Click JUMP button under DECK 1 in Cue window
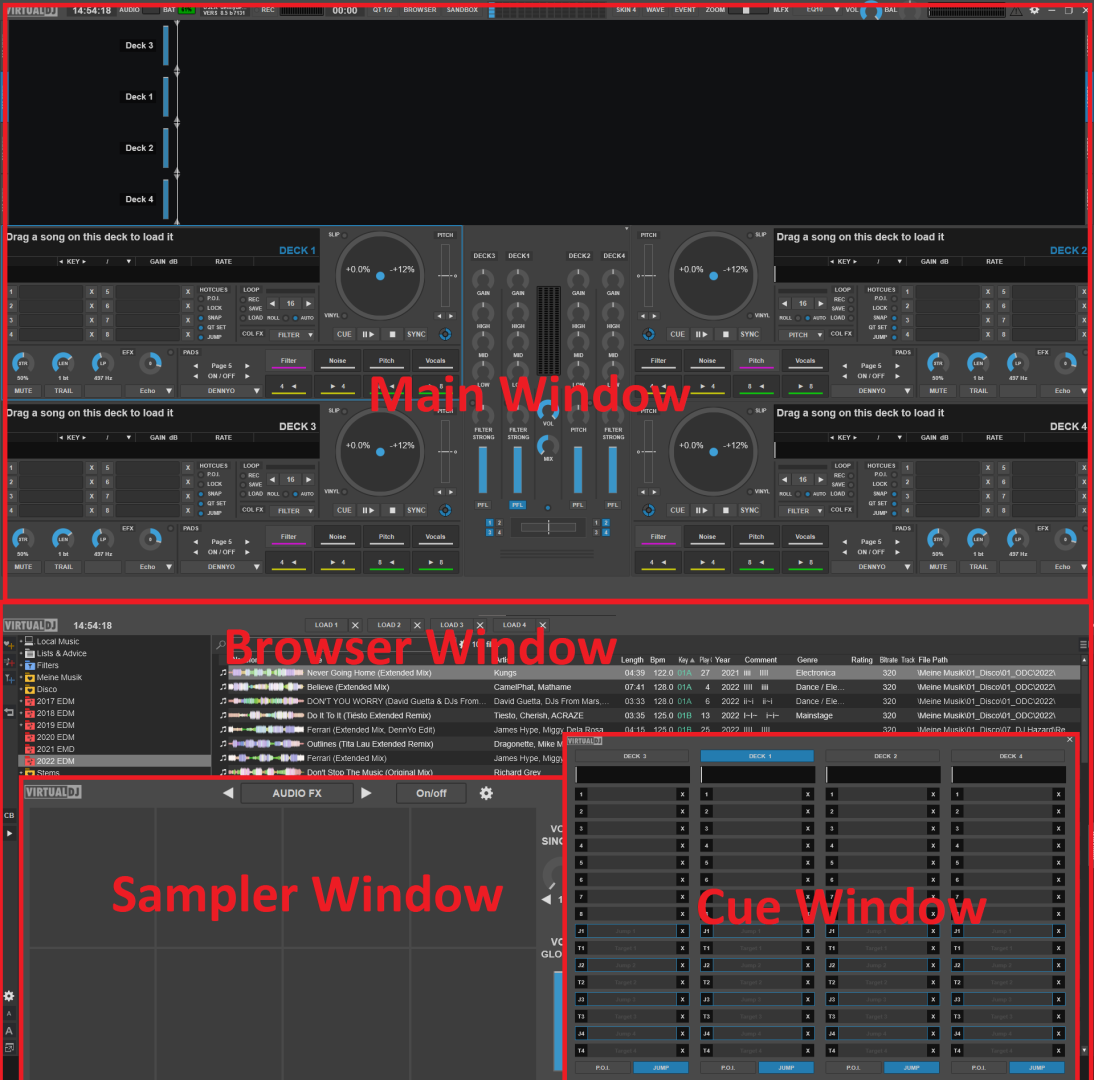1094x1080 pixels. pos(786,1067)
